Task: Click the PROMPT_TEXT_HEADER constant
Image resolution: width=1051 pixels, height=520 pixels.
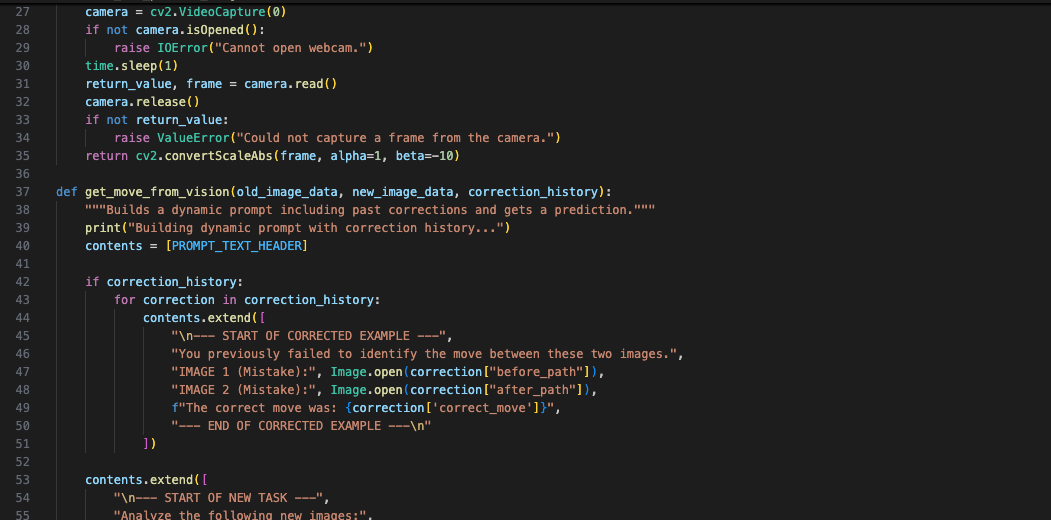Action: (237, 245)
